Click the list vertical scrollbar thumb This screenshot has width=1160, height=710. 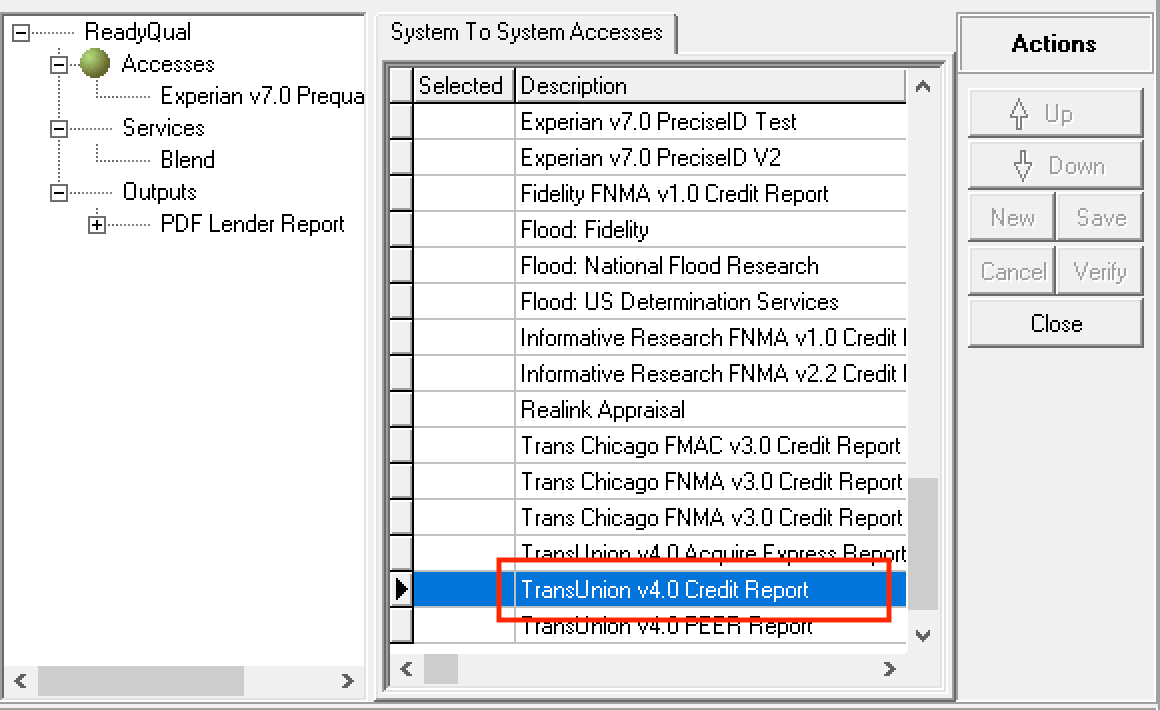(x=923, y=544)
